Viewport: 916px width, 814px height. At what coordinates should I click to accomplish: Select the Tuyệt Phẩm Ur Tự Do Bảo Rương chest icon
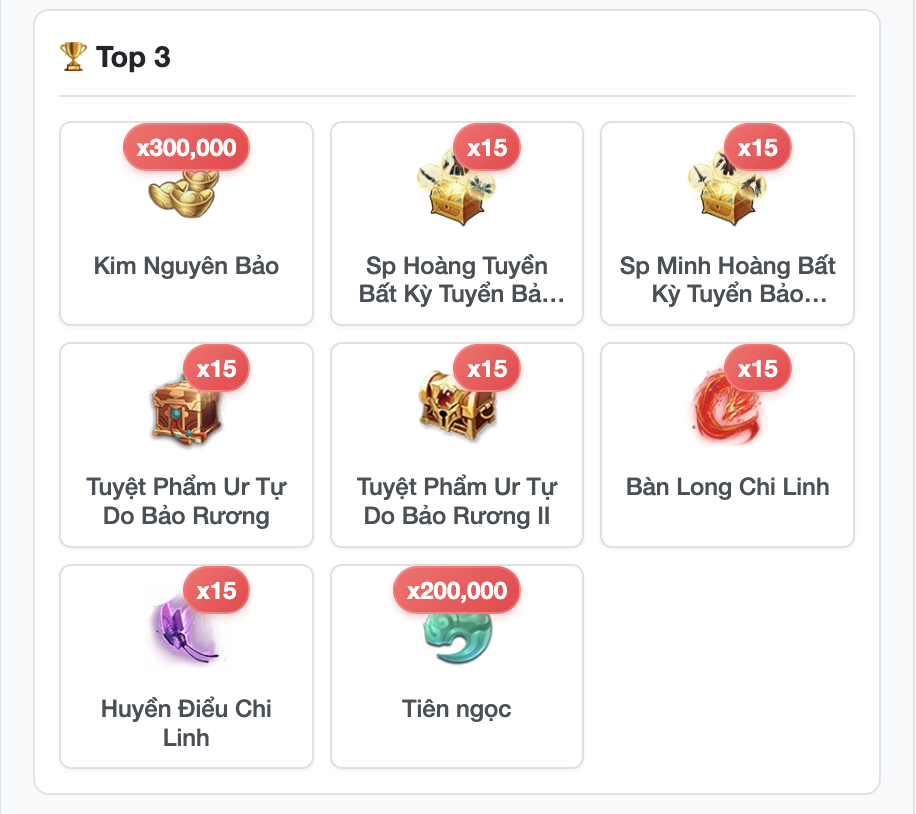point(186,409)
